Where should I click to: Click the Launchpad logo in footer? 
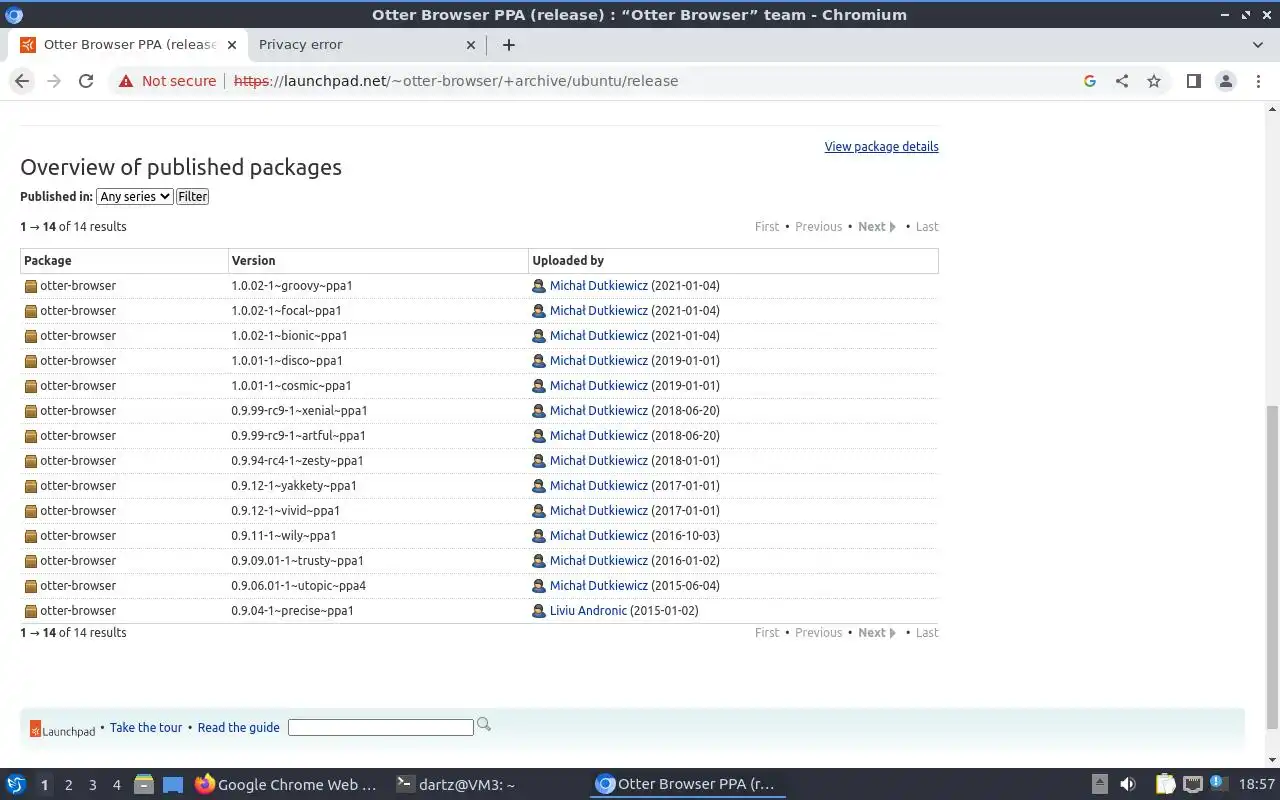click(x=63, y=729)
